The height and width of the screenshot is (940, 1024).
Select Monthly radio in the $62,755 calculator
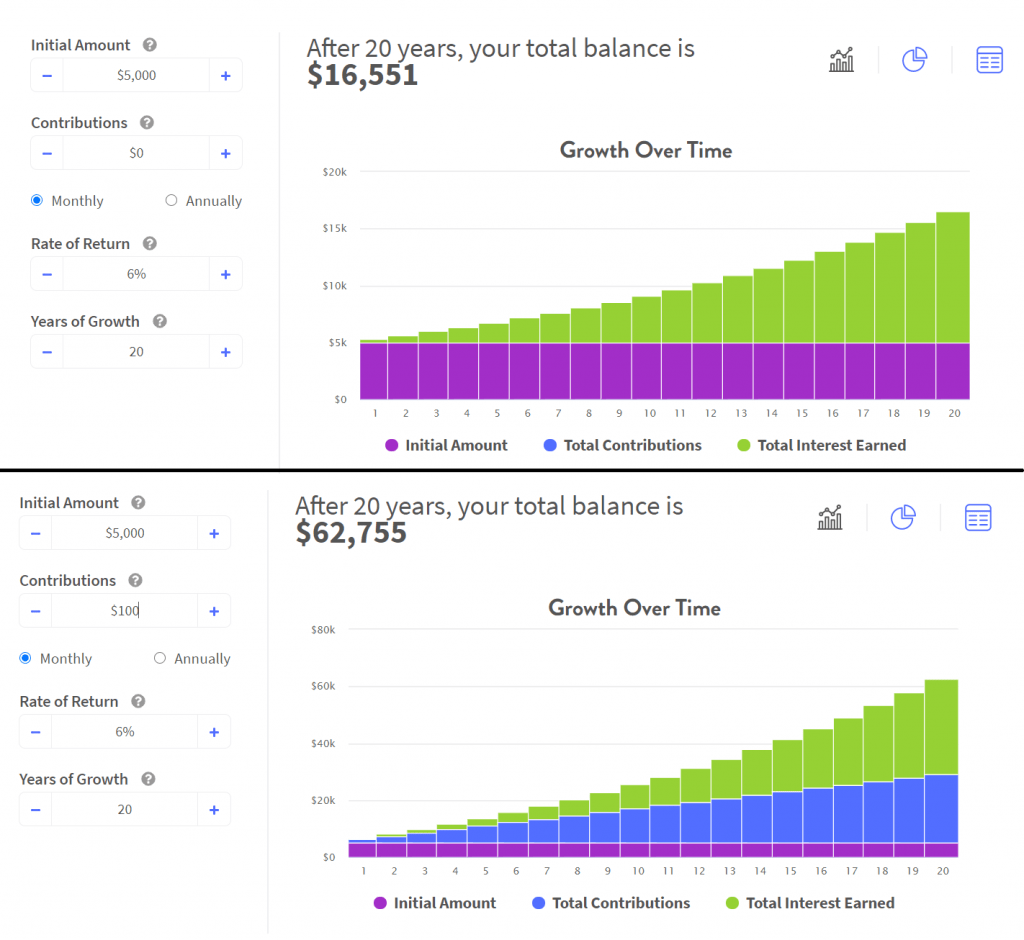pyautogui.click(x=26, y=659)
